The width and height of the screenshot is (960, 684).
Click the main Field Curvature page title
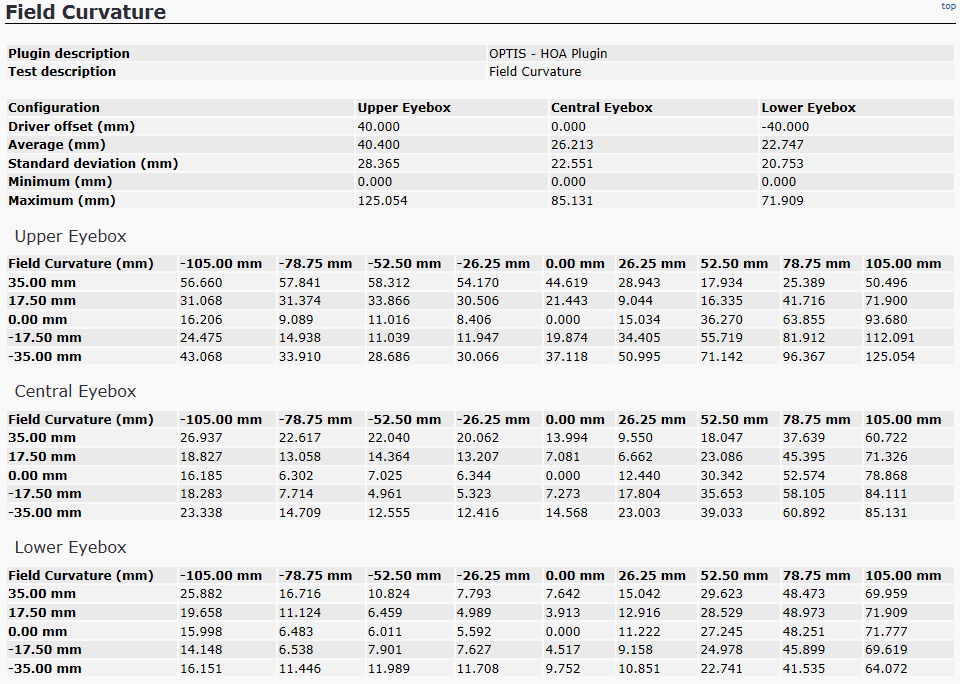(86, 12)
